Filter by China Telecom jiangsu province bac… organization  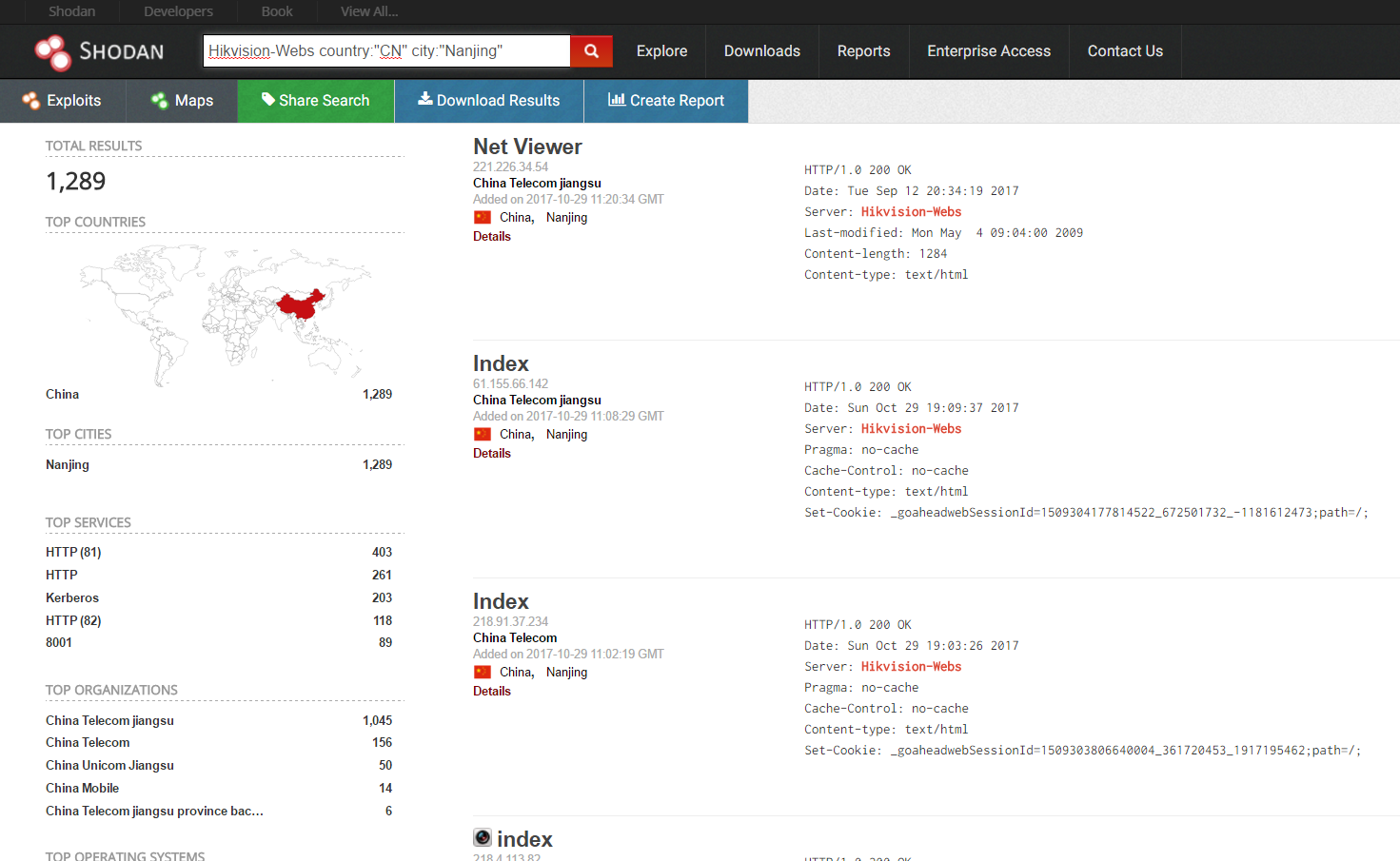click(x=154, y=811)
